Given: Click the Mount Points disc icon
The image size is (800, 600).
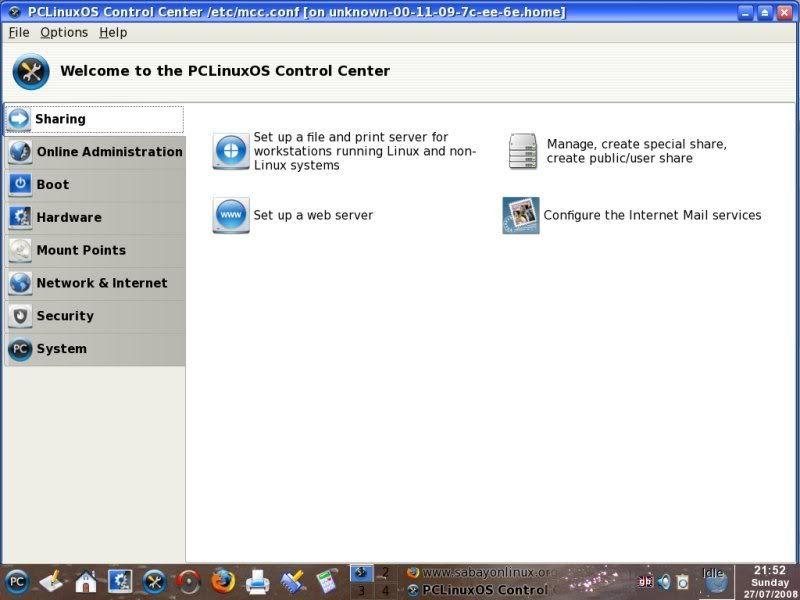Looking at the screenshot, I should point(20,250).
